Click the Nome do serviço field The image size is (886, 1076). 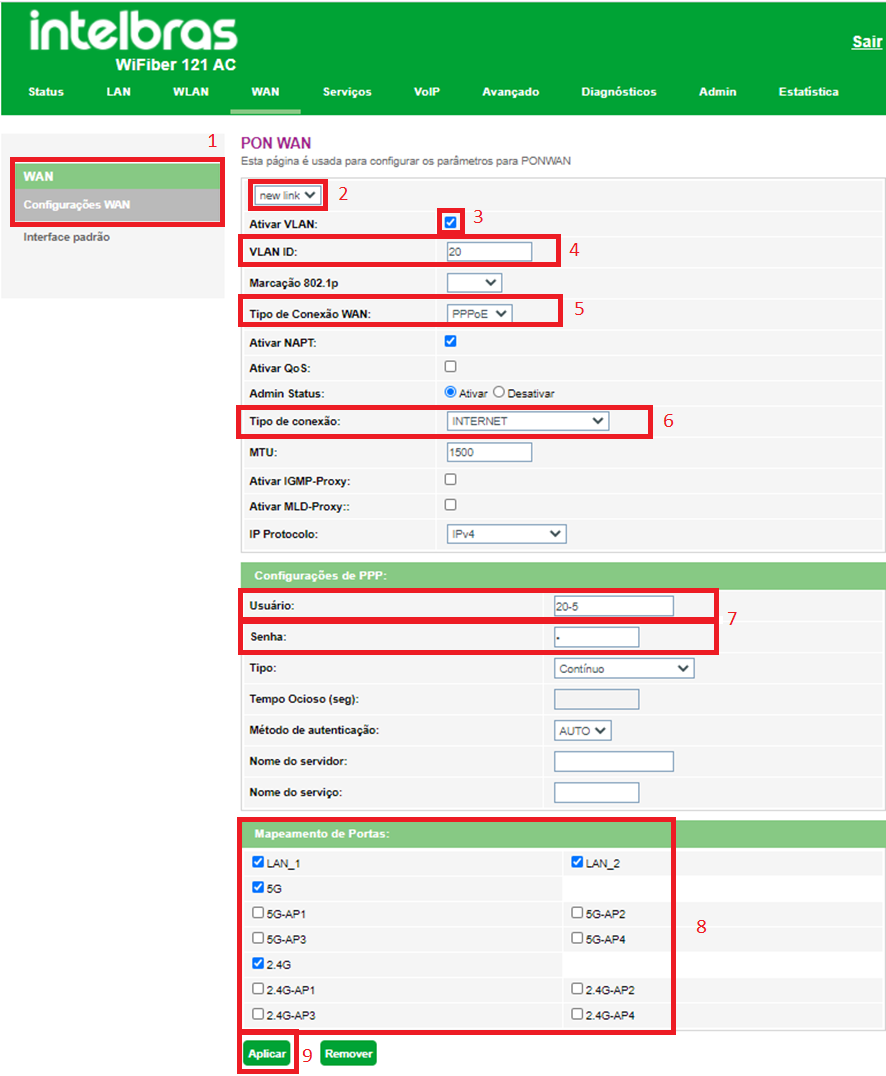click(596, 793)
